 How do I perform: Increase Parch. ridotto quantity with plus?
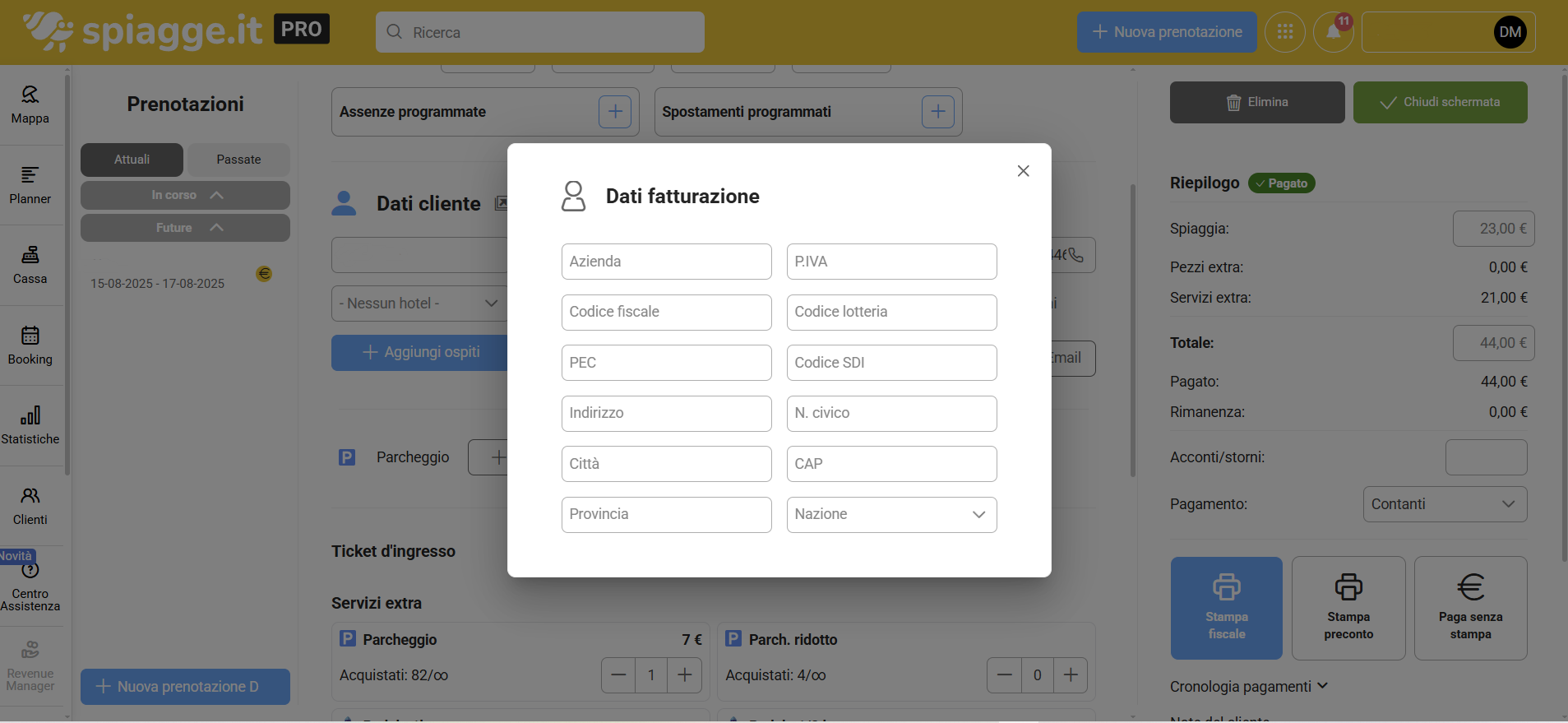point(1071,675)
